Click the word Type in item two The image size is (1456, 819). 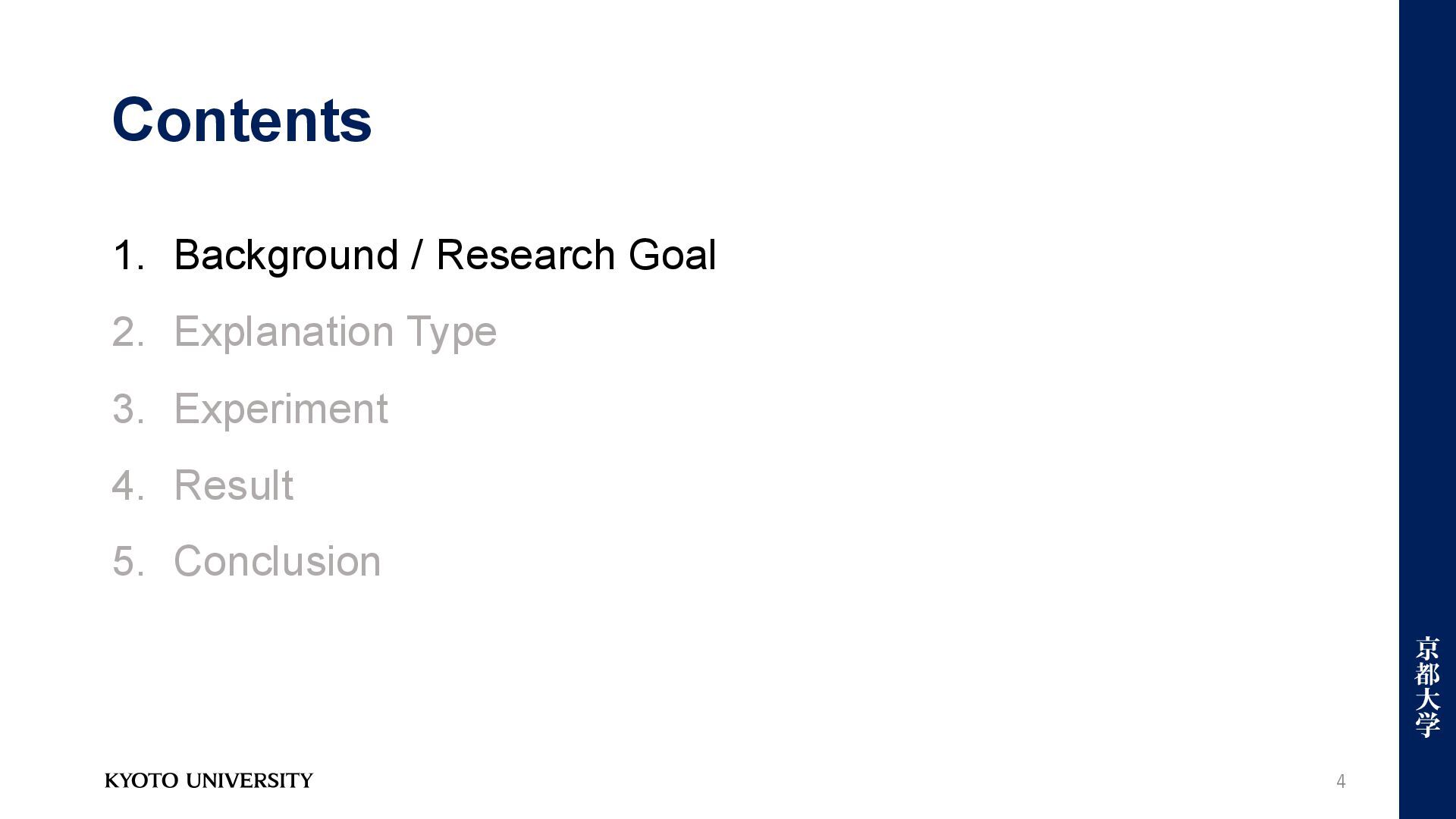pos(452,334)
